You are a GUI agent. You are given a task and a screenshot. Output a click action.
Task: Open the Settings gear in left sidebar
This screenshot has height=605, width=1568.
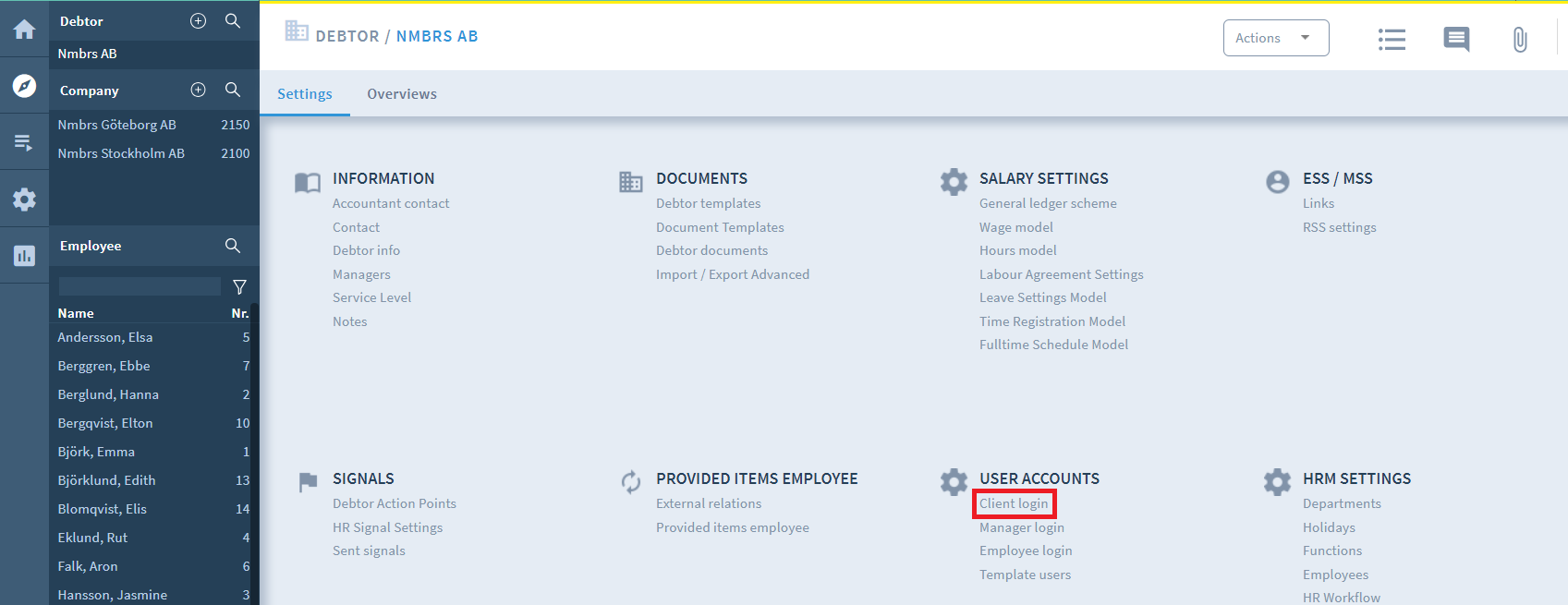(24, 200)
